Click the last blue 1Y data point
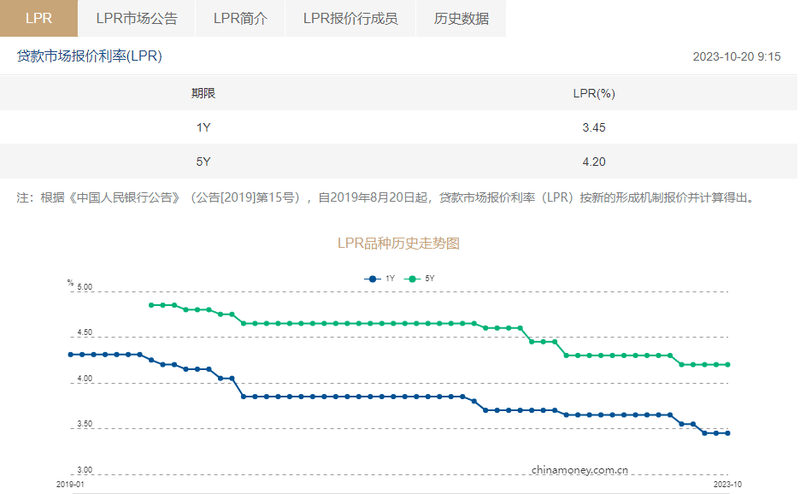This screenshot has width=800, height=494. (x=728, y=433)
